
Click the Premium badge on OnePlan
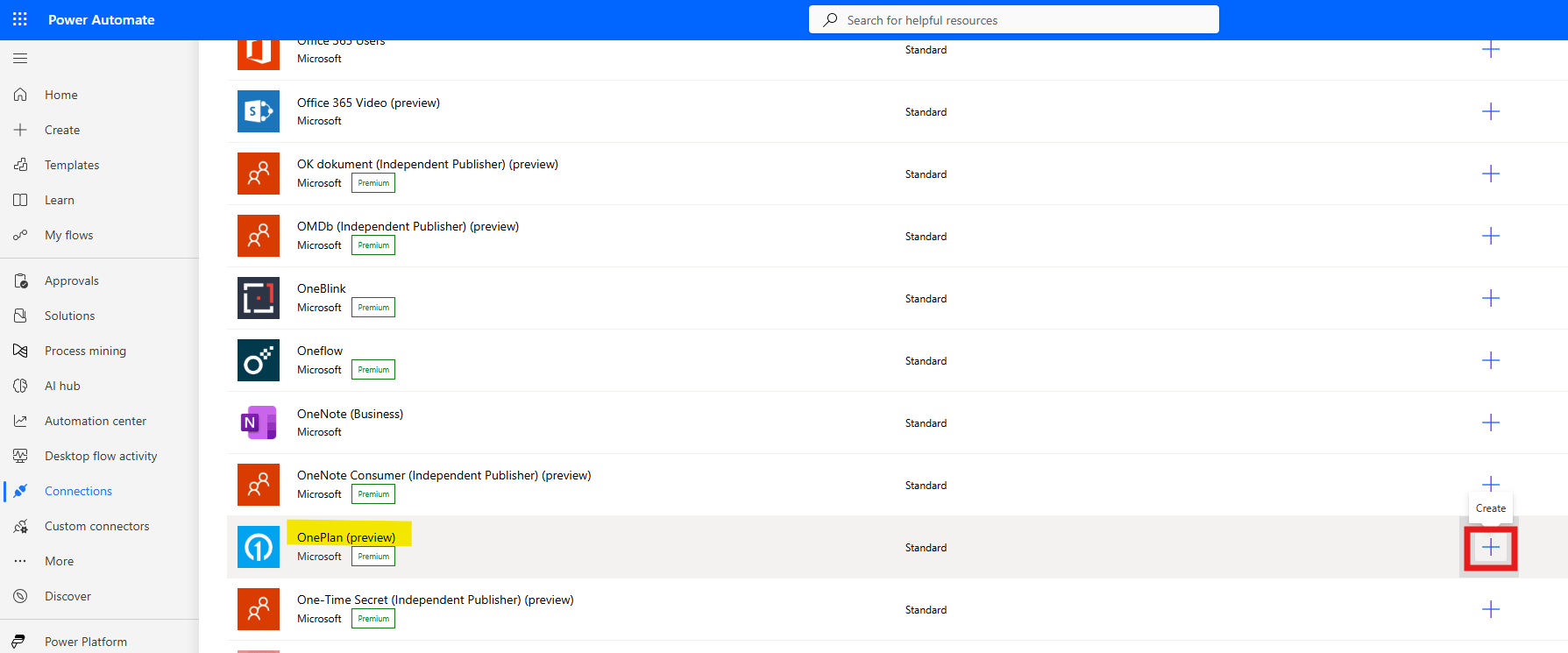tap(373, 557)
